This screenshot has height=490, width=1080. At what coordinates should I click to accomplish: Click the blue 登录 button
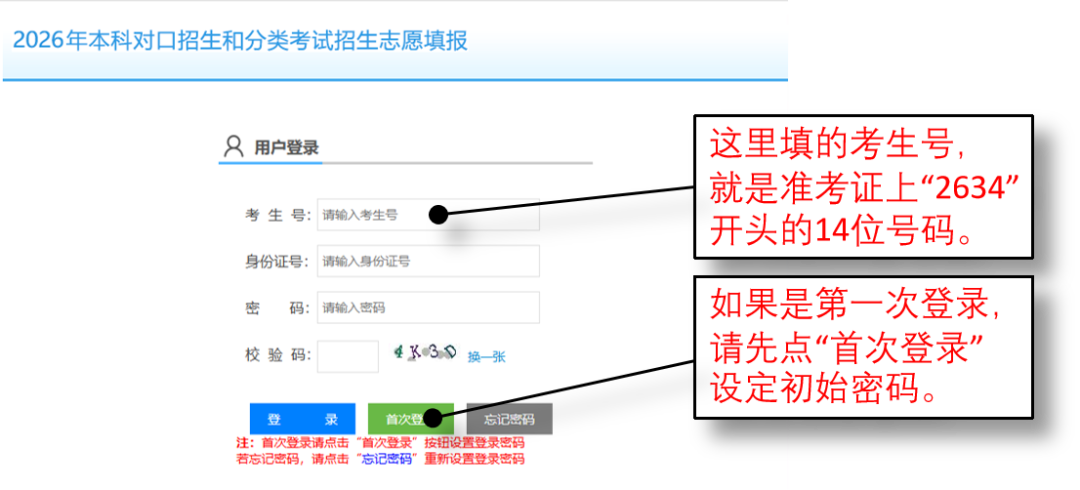pos(302,419)
